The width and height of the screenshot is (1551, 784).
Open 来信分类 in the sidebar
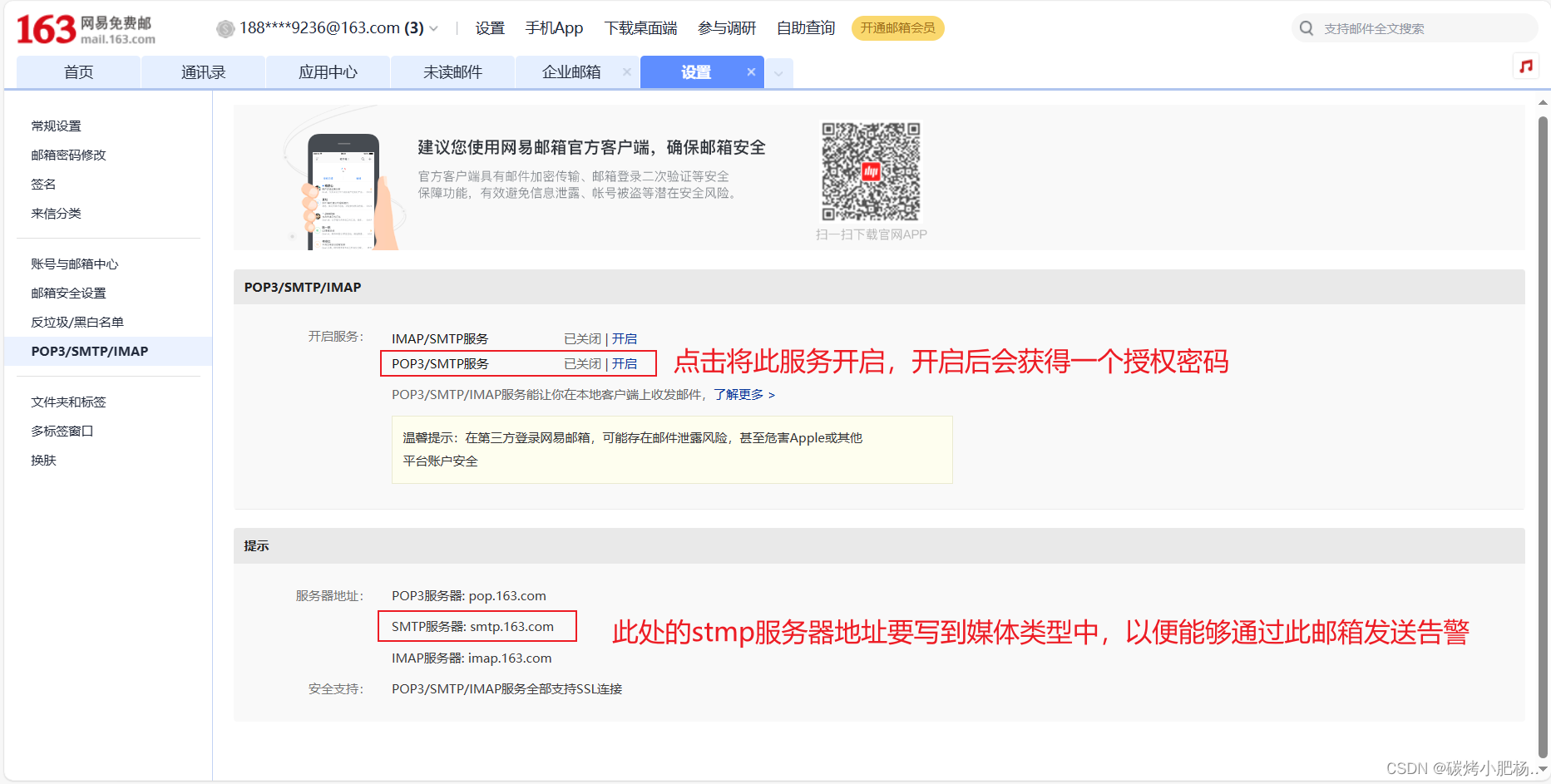click(57, 213)
